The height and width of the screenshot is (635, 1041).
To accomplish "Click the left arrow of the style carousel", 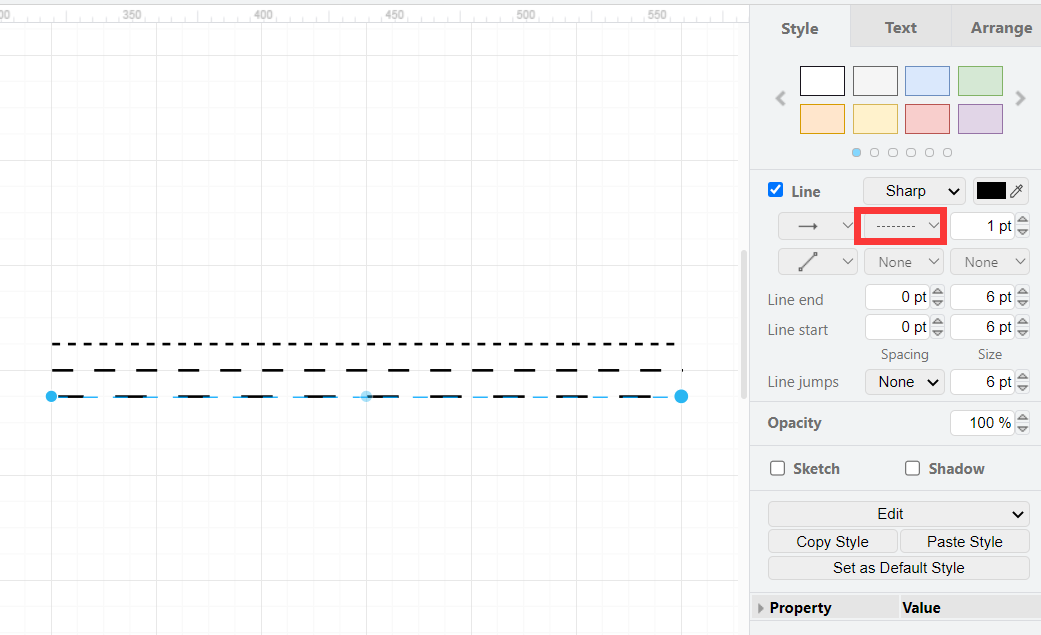I will pyautogui.click(x=780, y=98).
